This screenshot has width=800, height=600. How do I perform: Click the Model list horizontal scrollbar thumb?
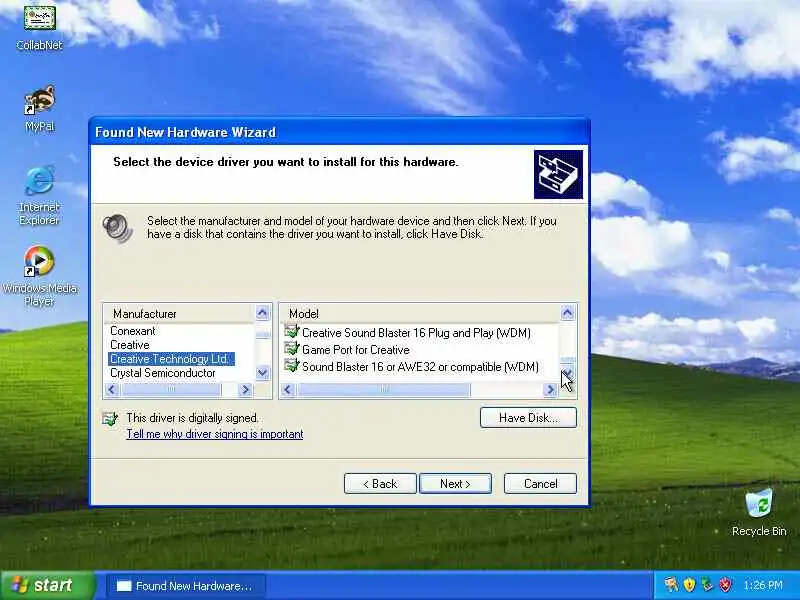384,390
